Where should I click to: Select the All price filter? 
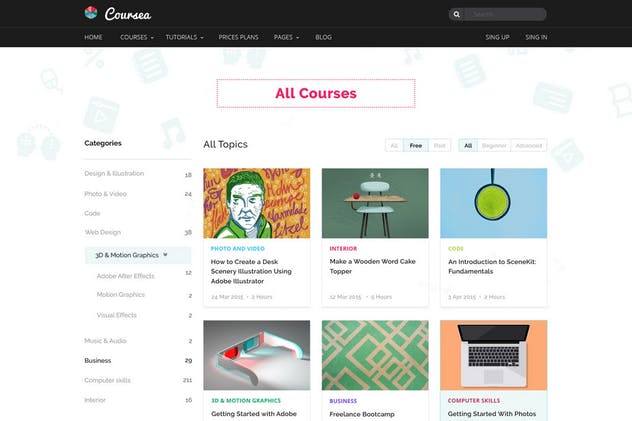(x=394, y=145)
